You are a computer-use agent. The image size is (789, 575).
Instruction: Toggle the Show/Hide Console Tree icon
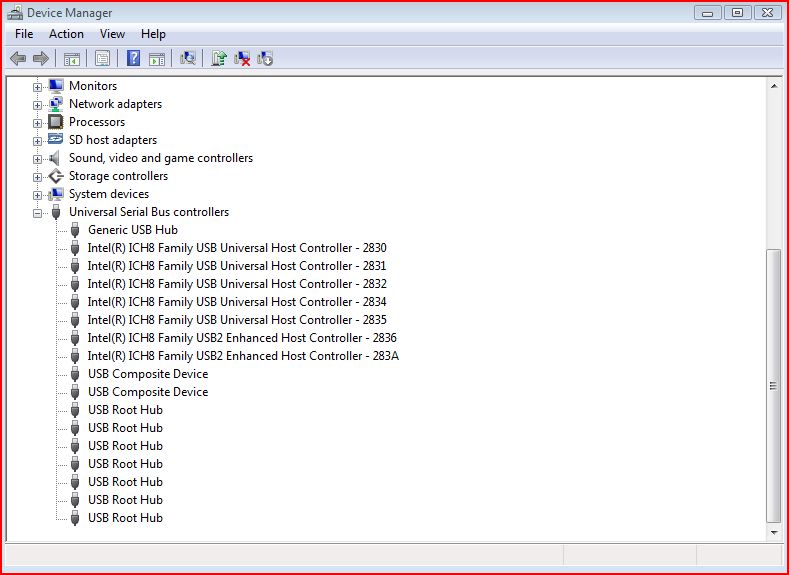click(72, 59)
